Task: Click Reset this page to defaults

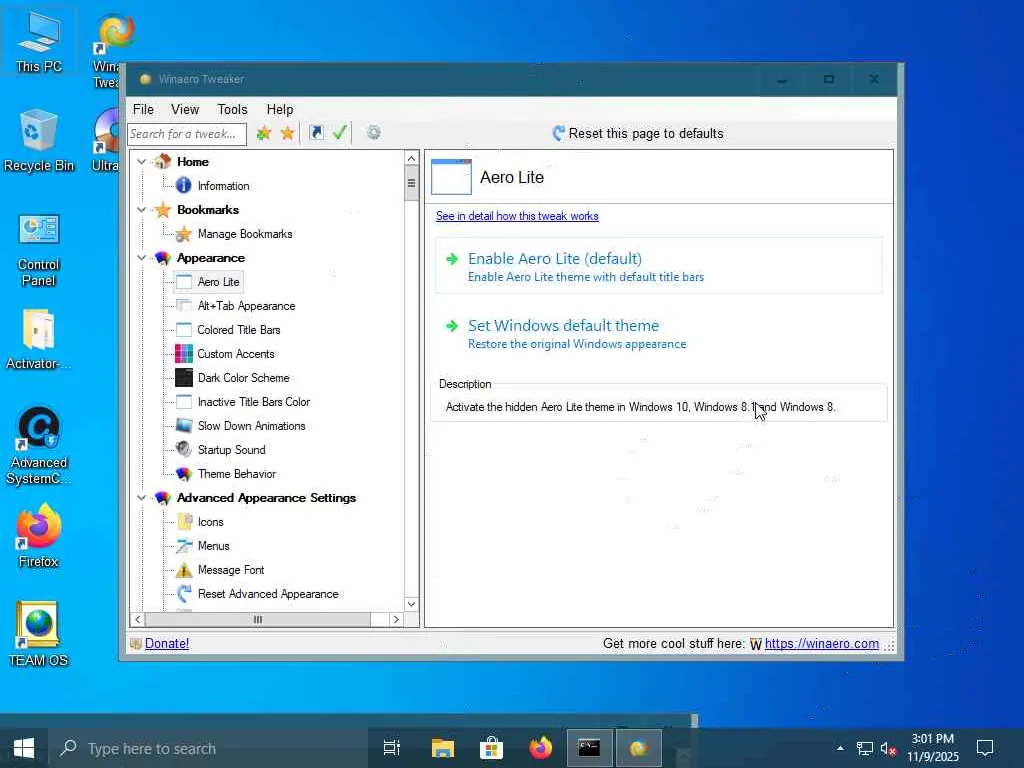Action: (x=638, y=133)
